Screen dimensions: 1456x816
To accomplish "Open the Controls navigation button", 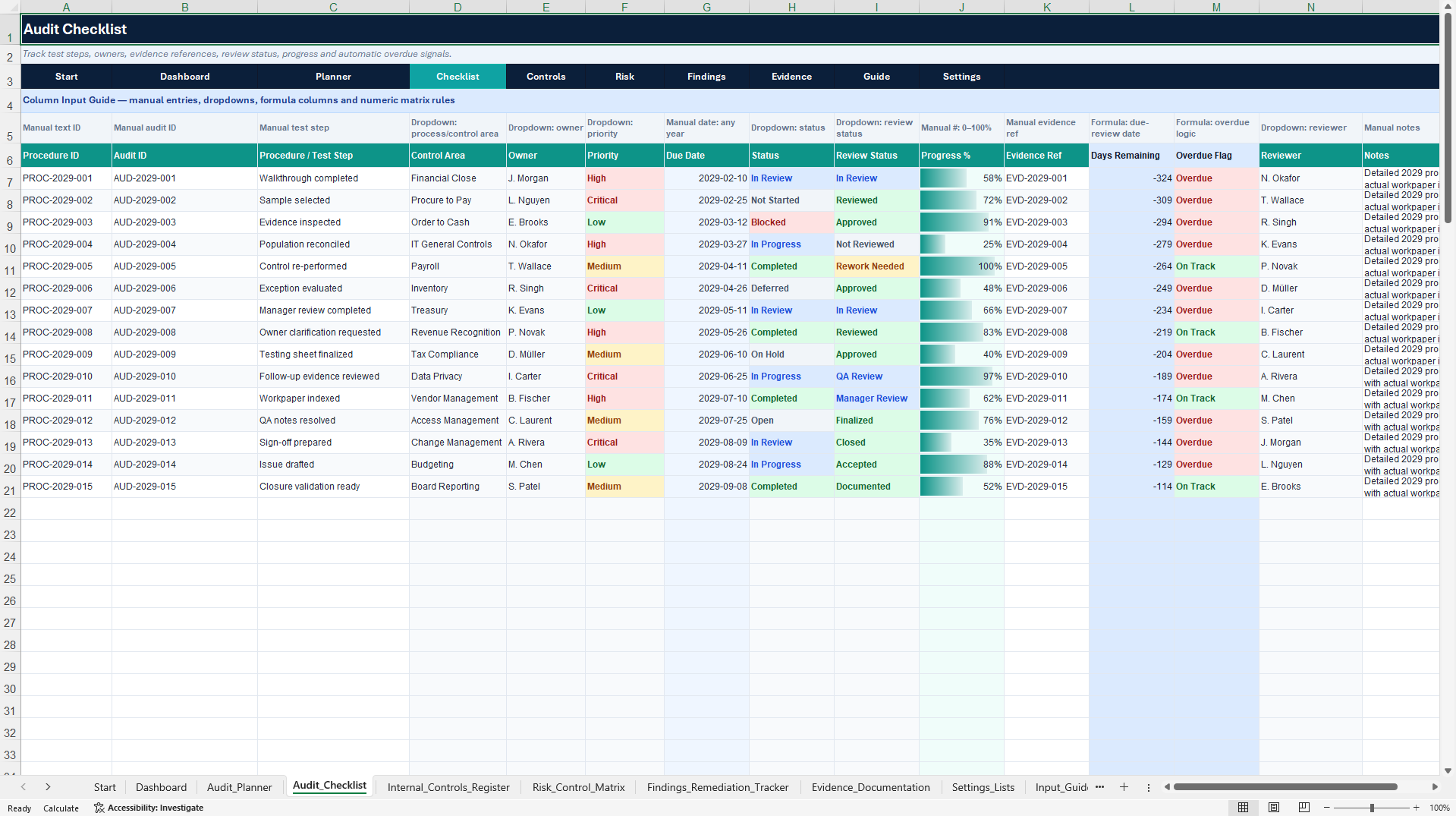I will tap(546, 77).
